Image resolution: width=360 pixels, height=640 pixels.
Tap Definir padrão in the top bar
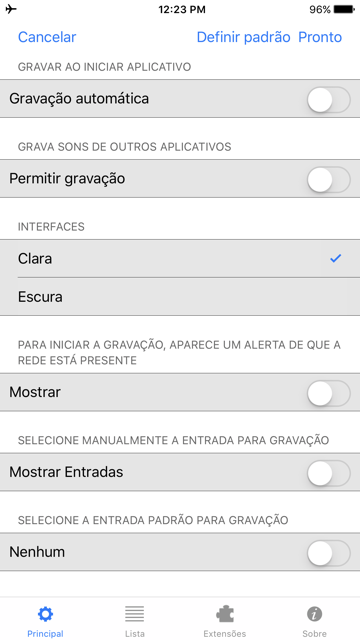243,37
